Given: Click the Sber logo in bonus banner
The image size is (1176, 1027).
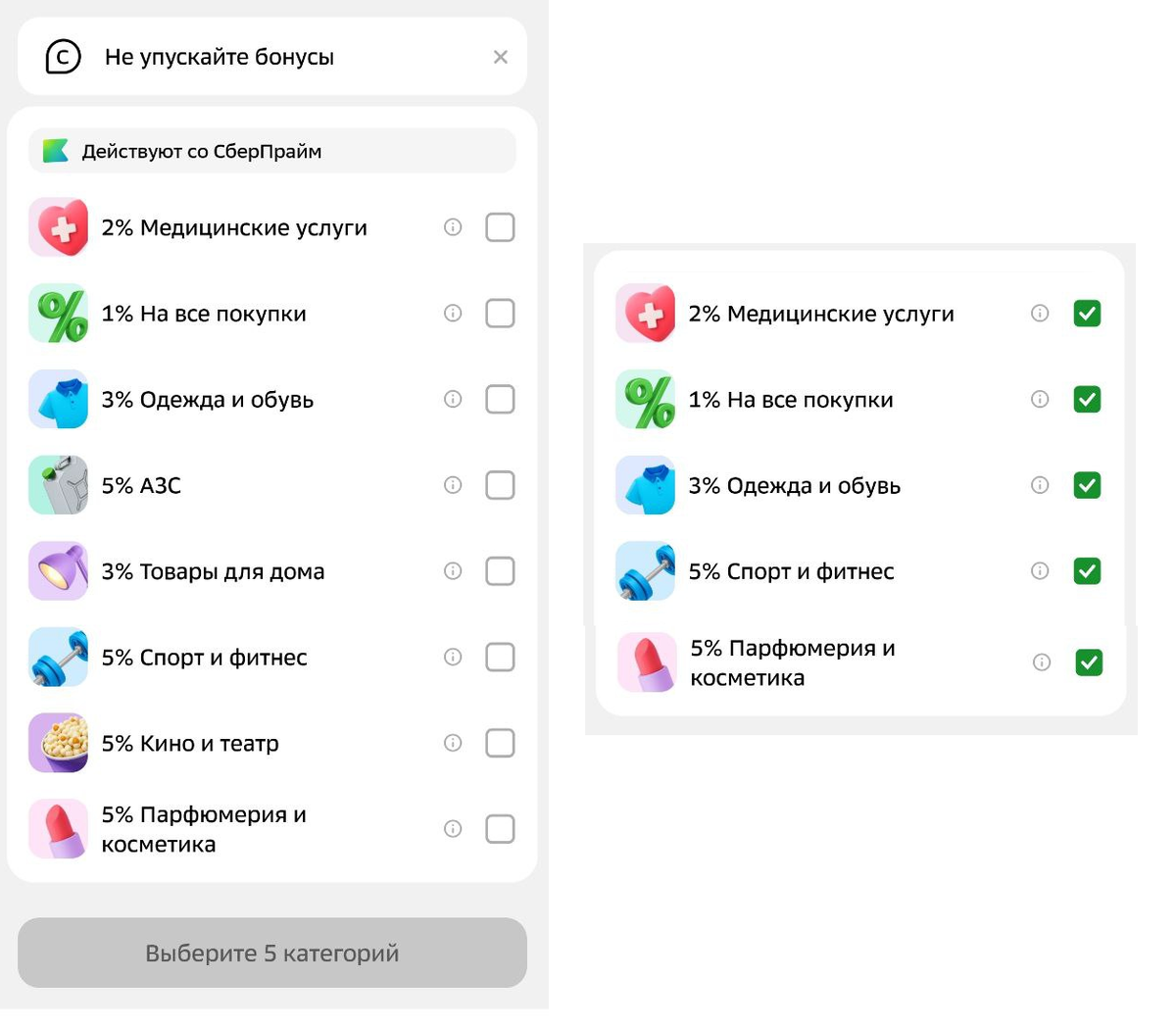Looking at the screenshot, I should [x=63, y=57].
